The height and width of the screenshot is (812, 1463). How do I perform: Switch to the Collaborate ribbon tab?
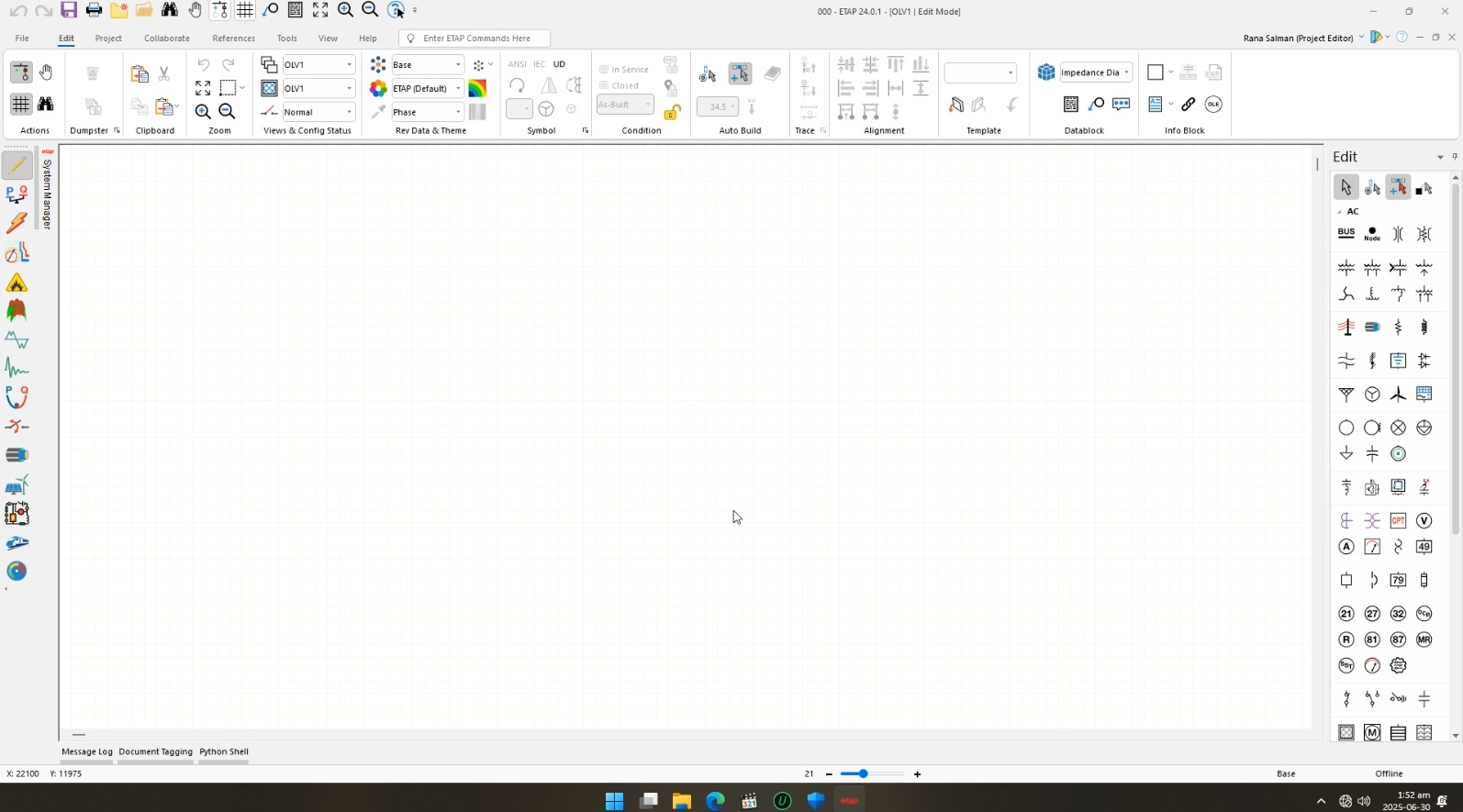(167, 39)
